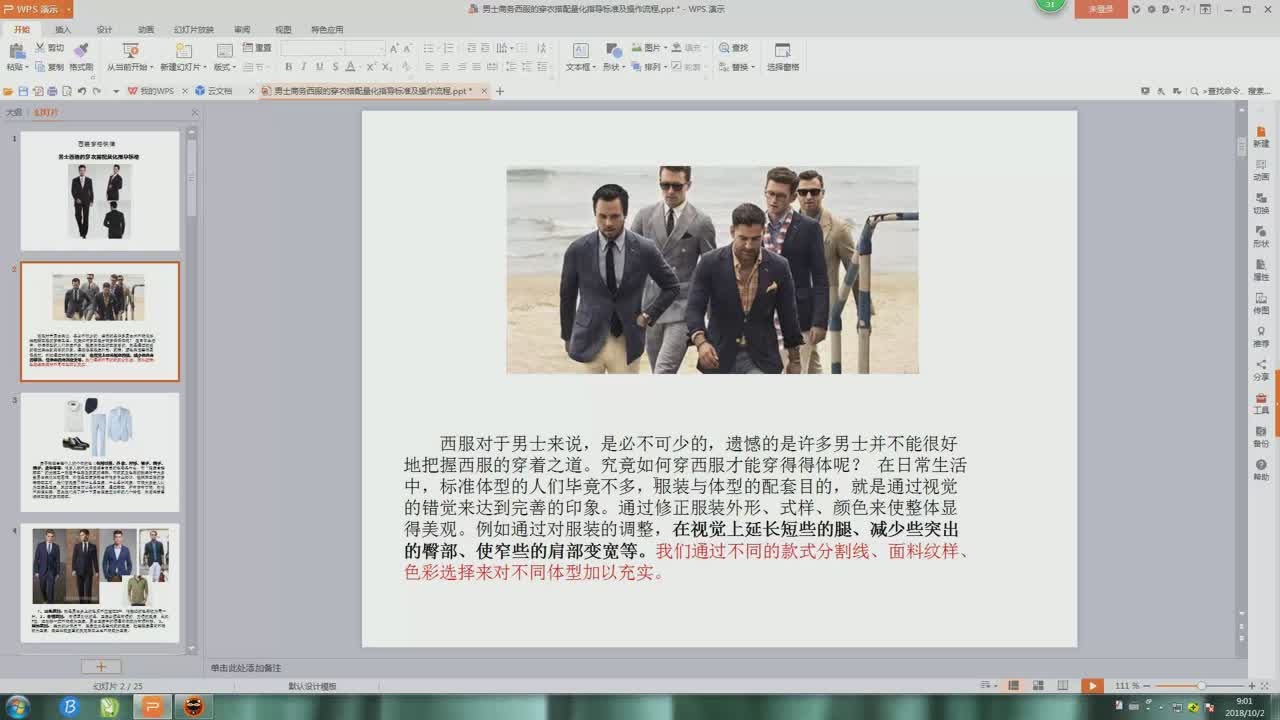Toggle Bold formatting

coord(288,67)
